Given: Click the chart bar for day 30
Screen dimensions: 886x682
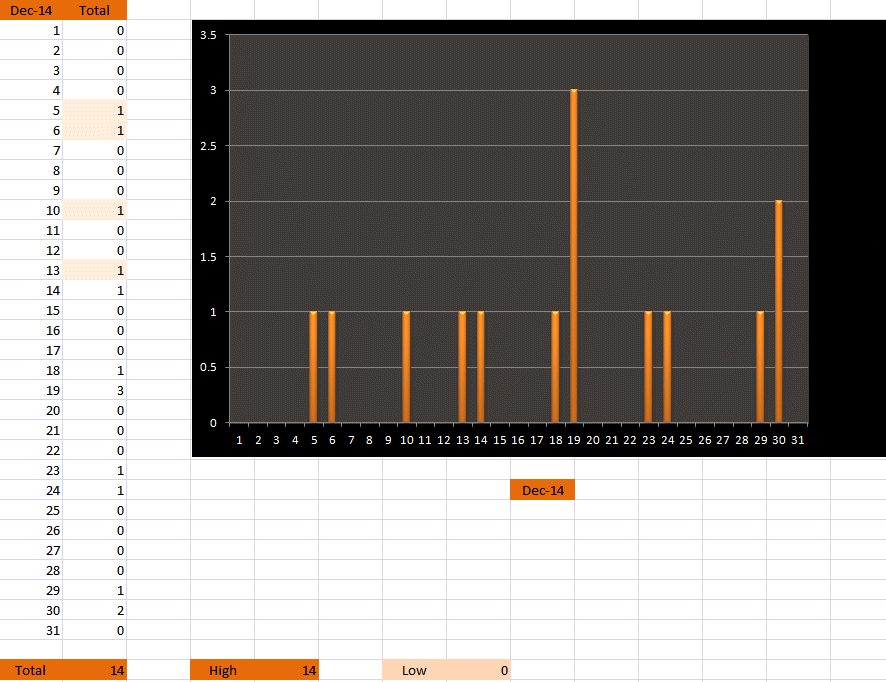Looking at the screenshot, I should pos(779,311).
